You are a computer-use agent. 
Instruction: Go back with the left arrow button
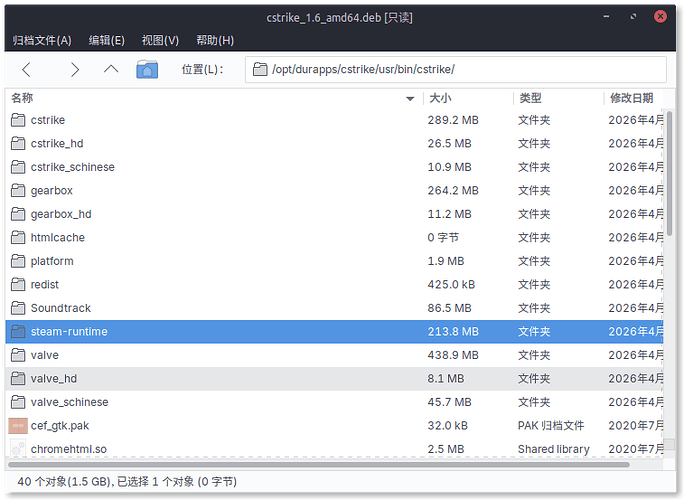click(27, 69)
